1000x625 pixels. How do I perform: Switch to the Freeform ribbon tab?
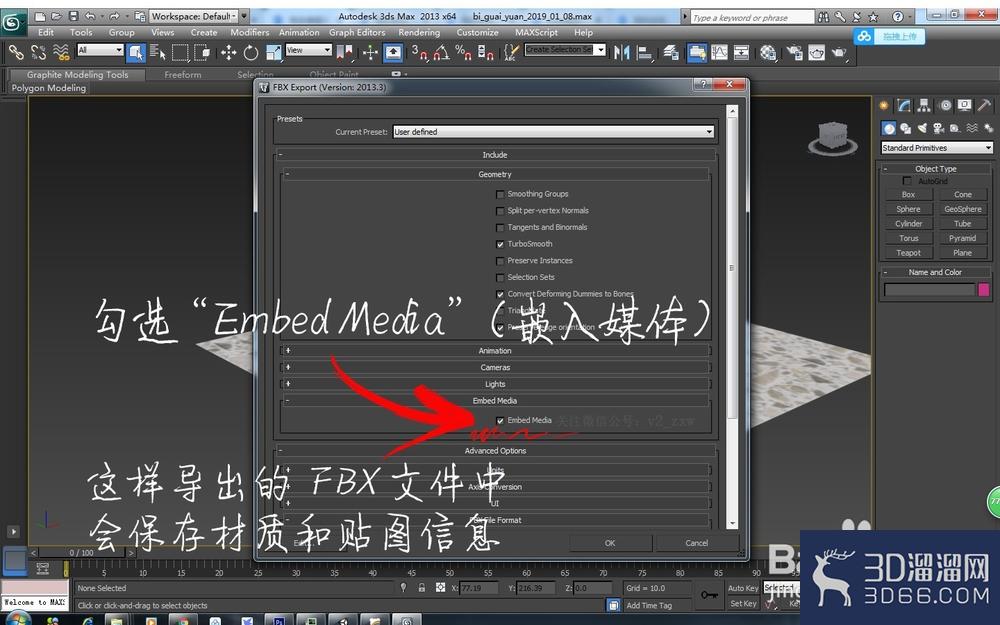[x=182, y=75]
